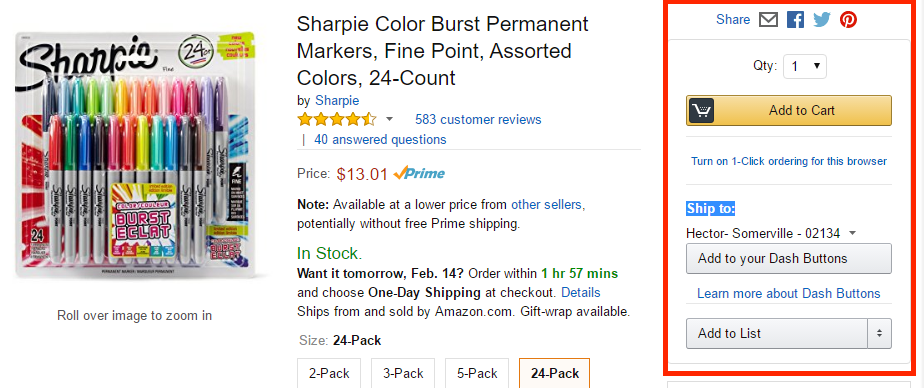Screen dimensions: 924x388
Task: Click the star rating icons
Action: pos(336,120)
